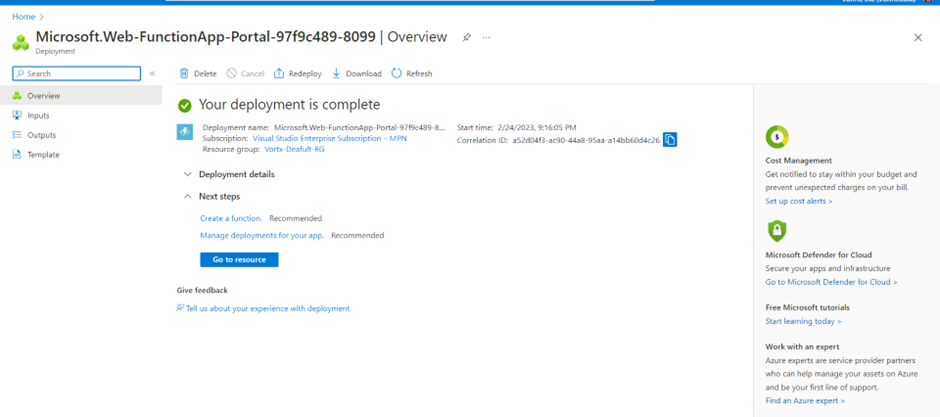Open the Outputs menu item
The image size is (940, 417).
[x=81, y=135]
